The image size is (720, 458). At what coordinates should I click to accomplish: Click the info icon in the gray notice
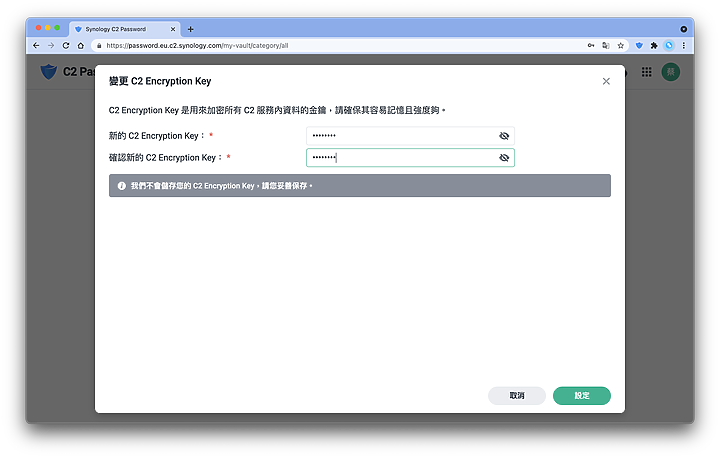(x=122, y=186)
